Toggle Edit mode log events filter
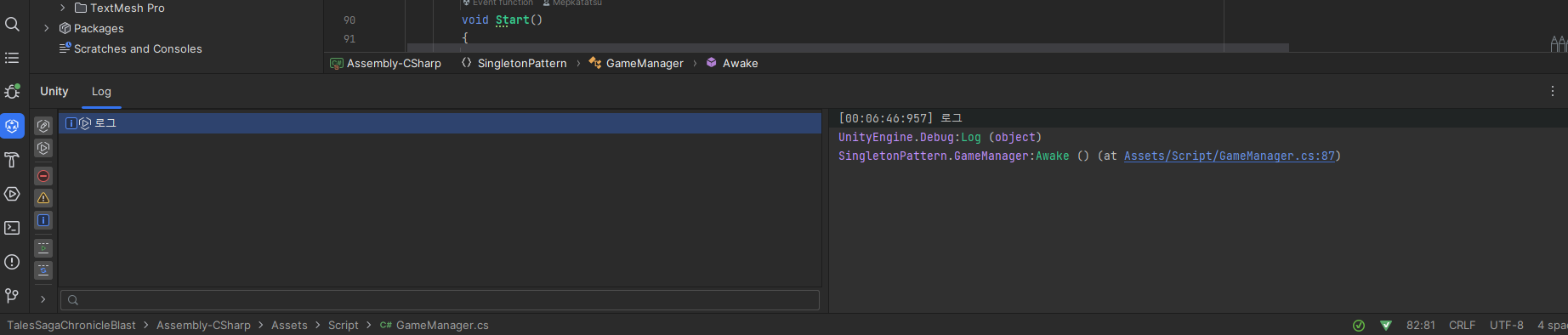1568x335 pixels. [x=43, y=126]
